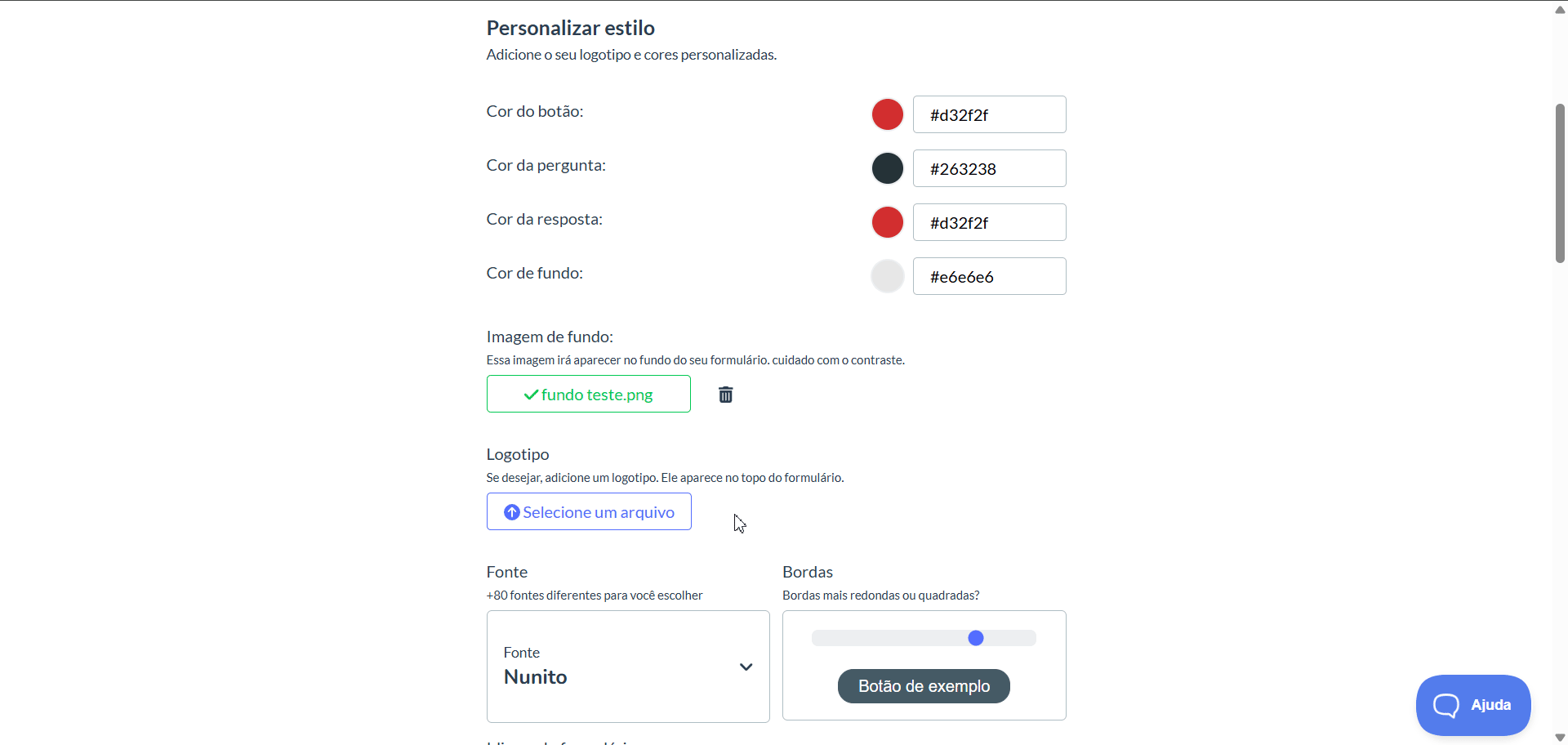Click the Cor da resposta hex field
The width and height of the screenshot is (1568, 745).
pos(989,222)
